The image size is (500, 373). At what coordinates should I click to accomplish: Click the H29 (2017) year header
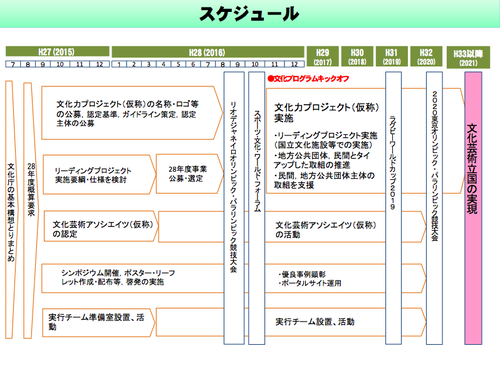tap(323, 56)
